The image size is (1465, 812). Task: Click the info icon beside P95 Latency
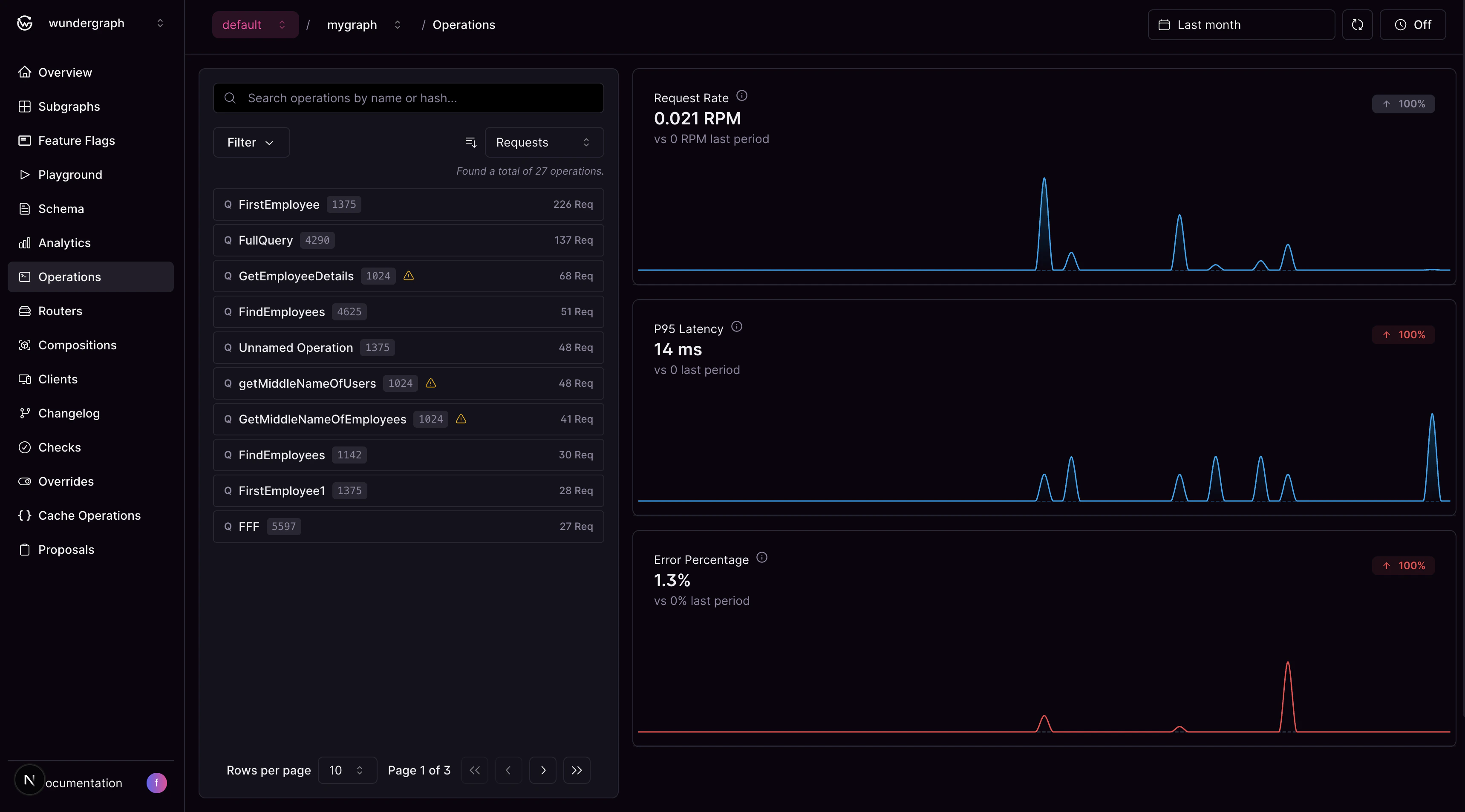(736, 326)
